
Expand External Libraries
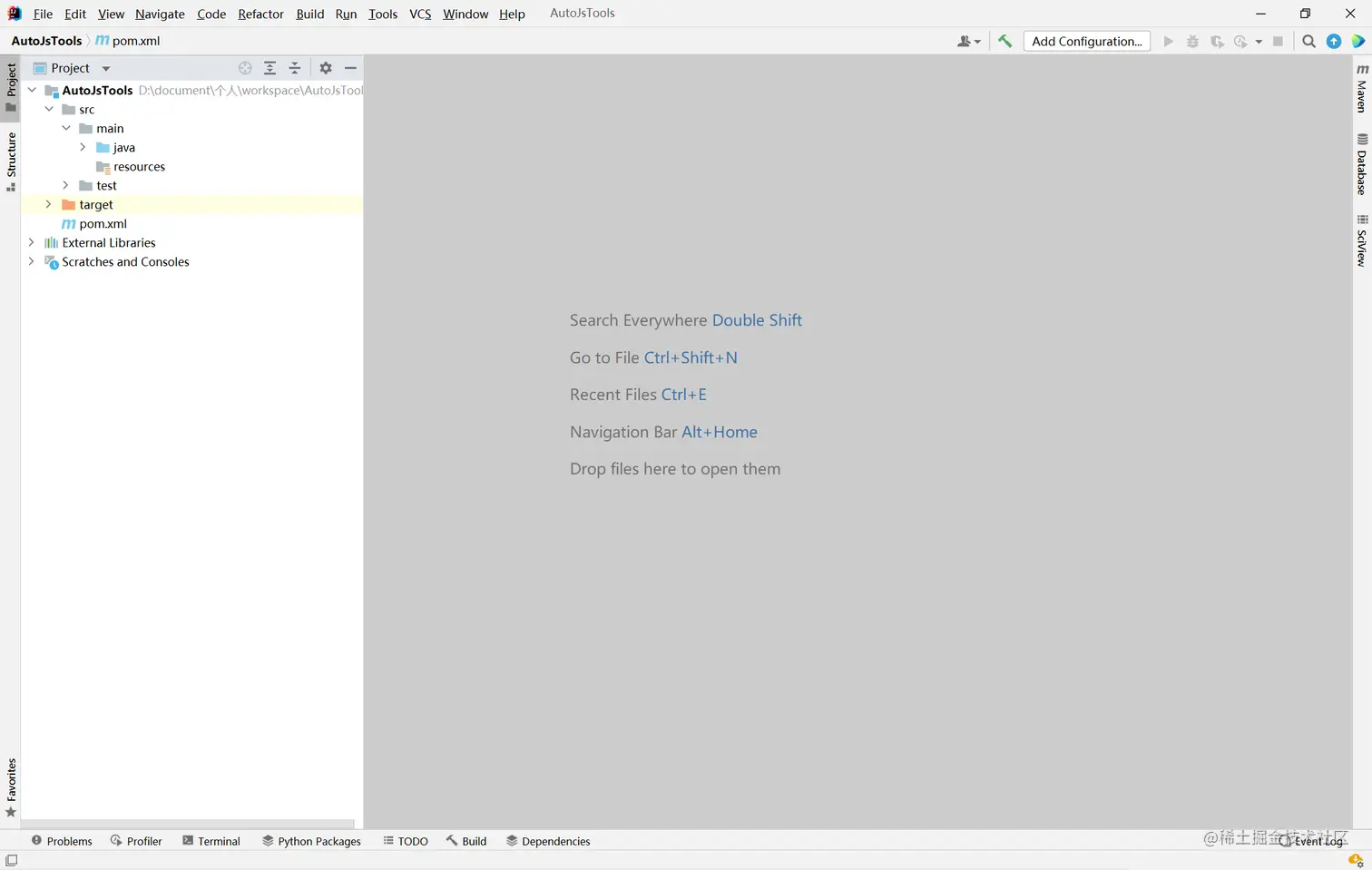tap(31, 242)
